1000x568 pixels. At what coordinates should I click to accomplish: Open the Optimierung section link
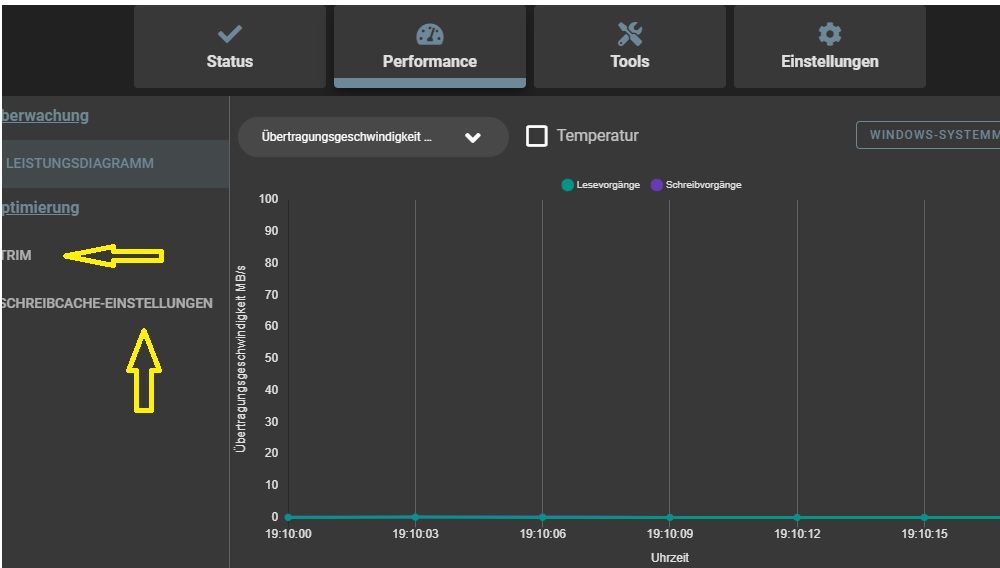pyautogui.click(x=41, y=207)
